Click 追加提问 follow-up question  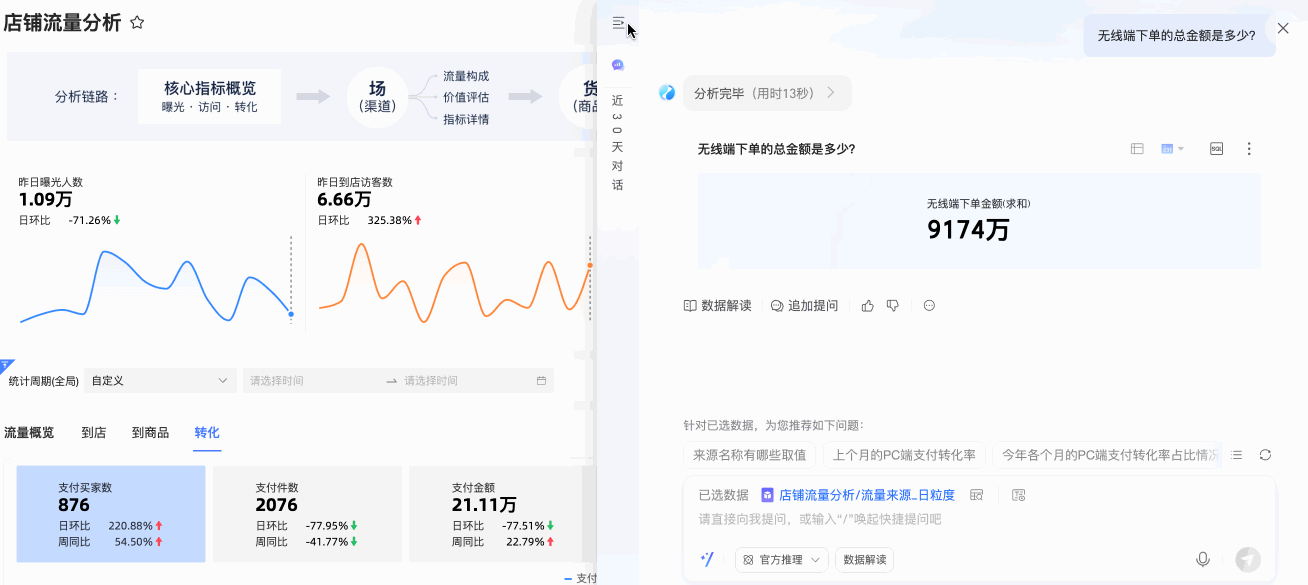[x=804, y=306]
